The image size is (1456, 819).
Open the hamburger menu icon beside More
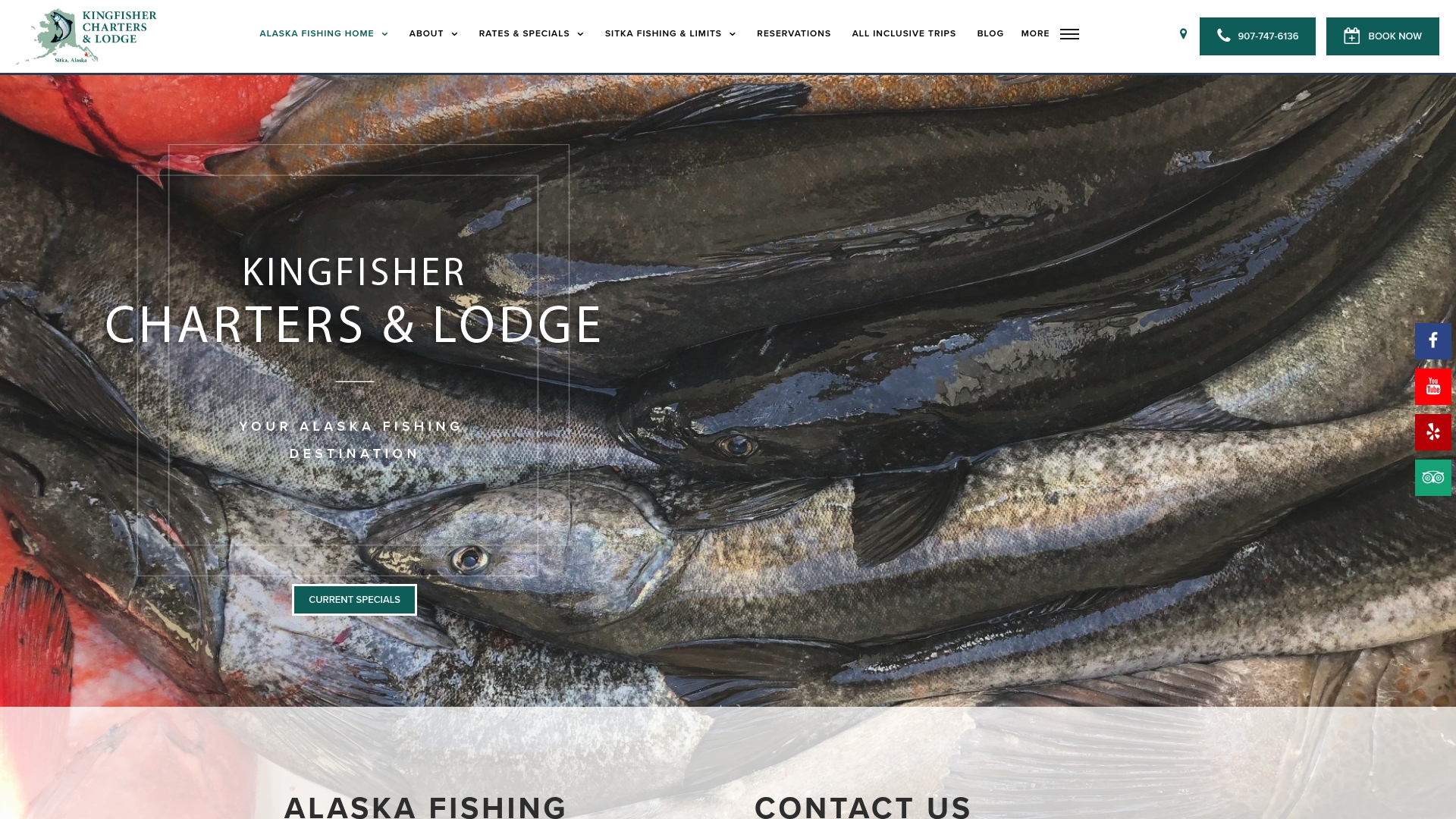point(1069,34)
